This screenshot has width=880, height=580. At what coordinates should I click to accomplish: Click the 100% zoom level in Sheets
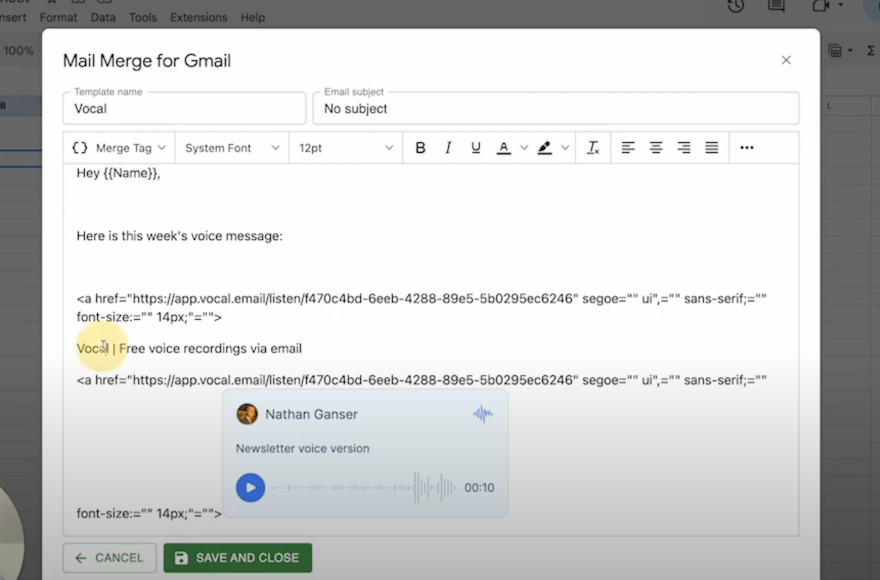click(19, 51)
